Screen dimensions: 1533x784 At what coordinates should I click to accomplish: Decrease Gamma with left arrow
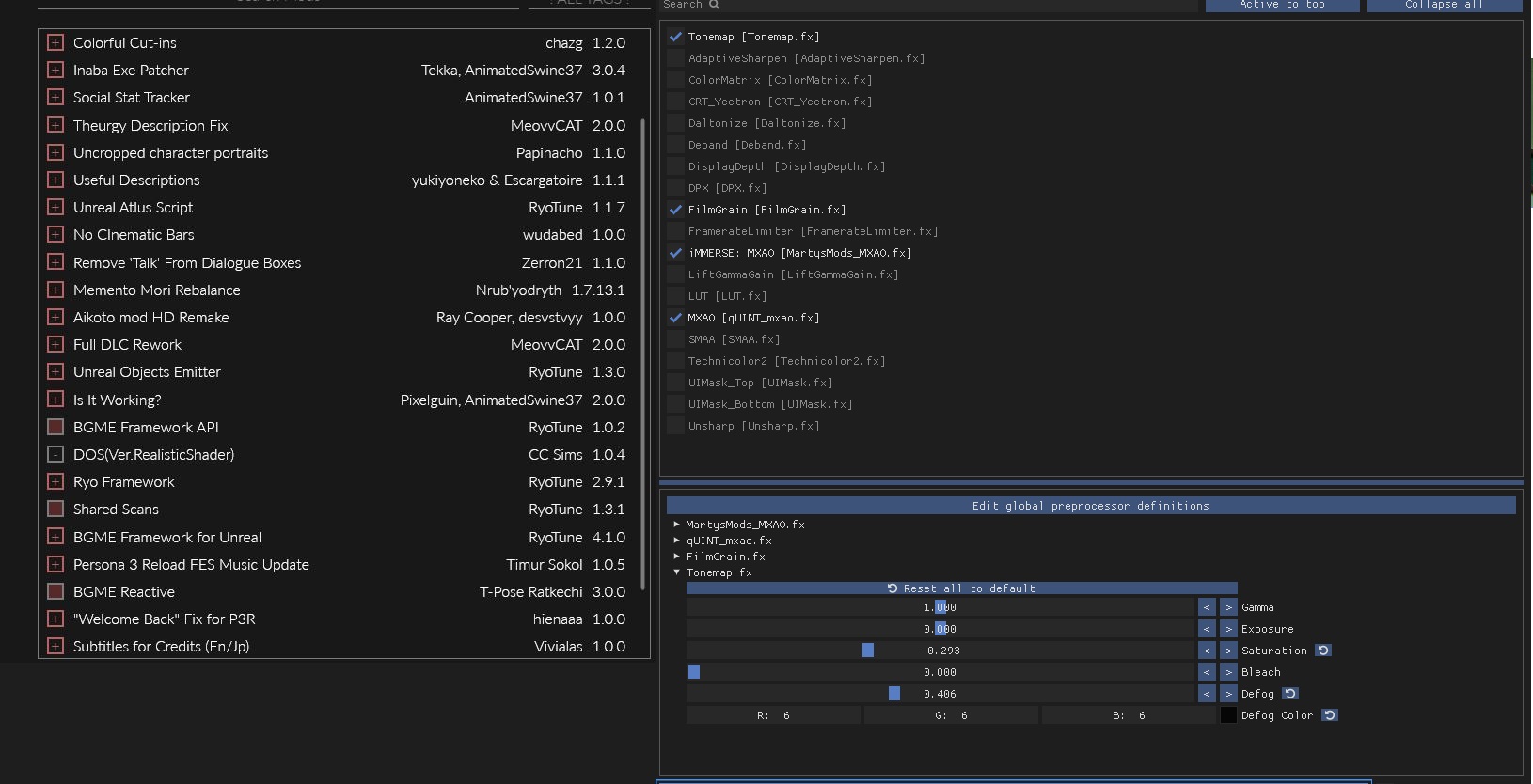1207,607
